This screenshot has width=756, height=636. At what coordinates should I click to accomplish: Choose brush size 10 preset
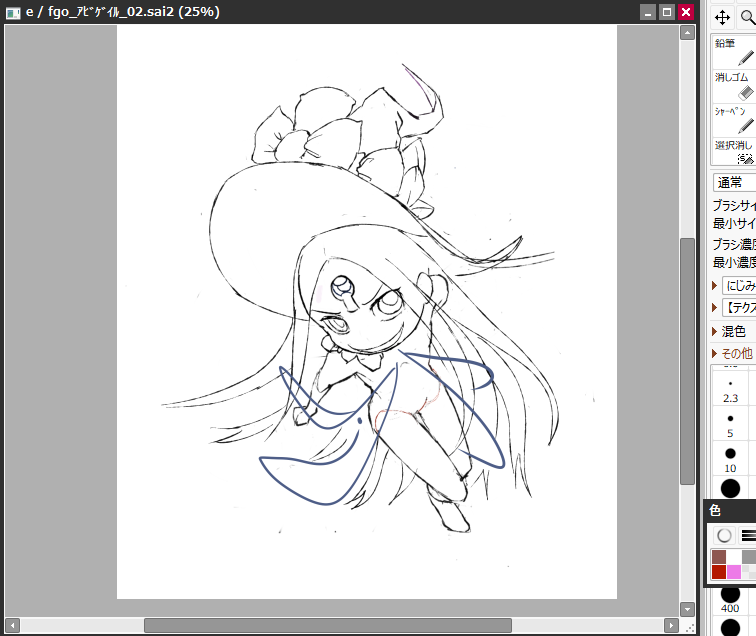coord(730,460)
